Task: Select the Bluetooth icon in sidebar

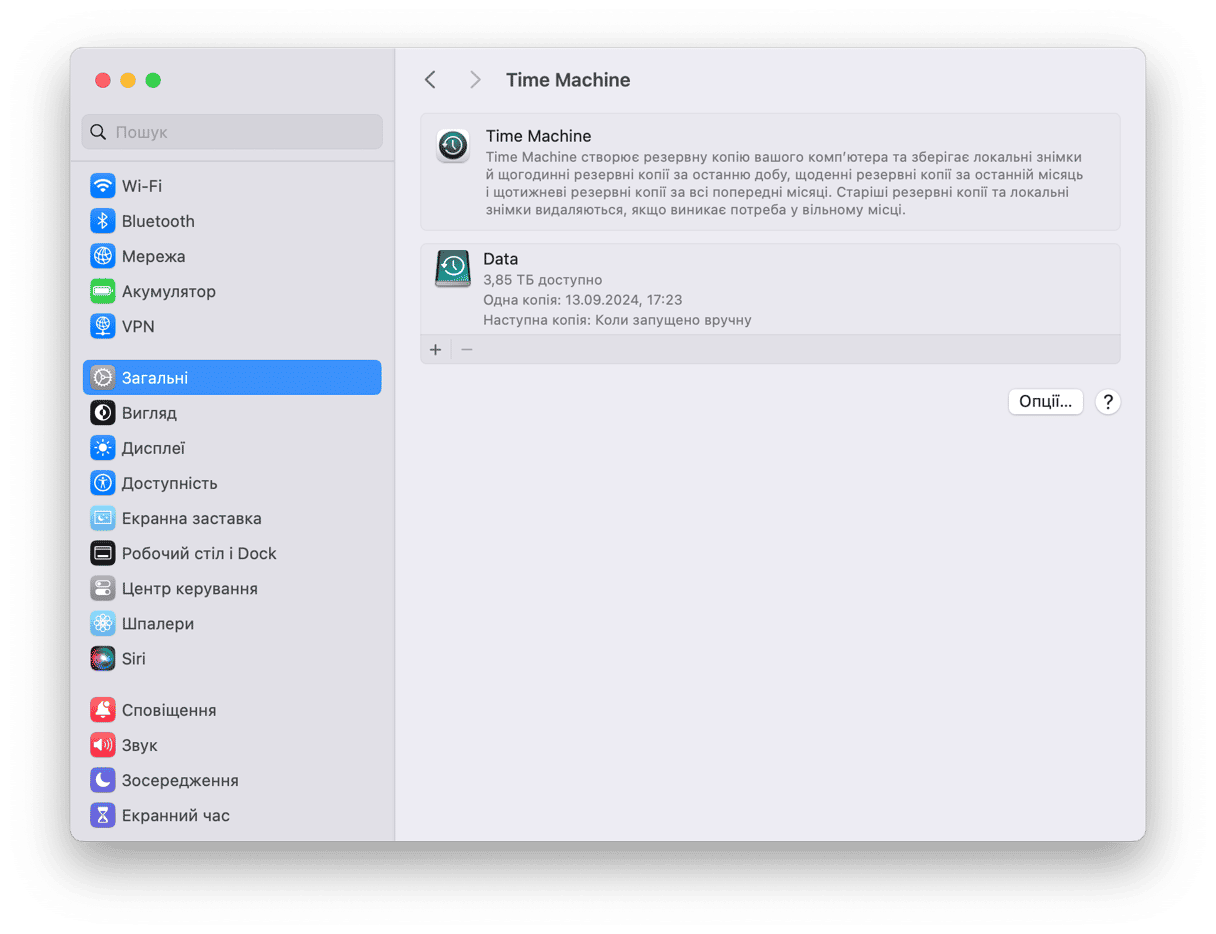Action: (x=103, y=221)
